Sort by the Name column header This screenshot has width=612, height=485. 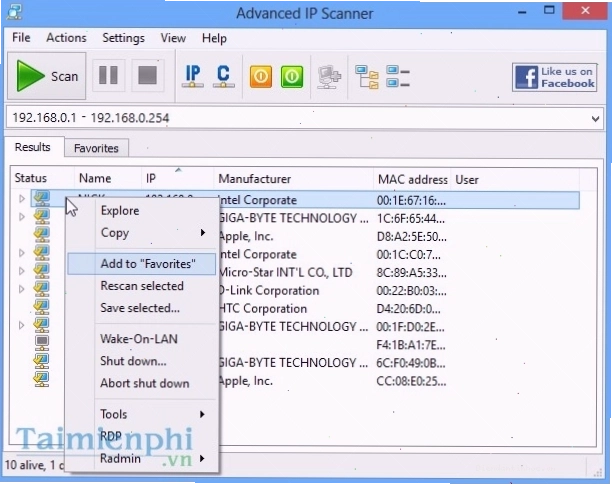click(107, 178)
